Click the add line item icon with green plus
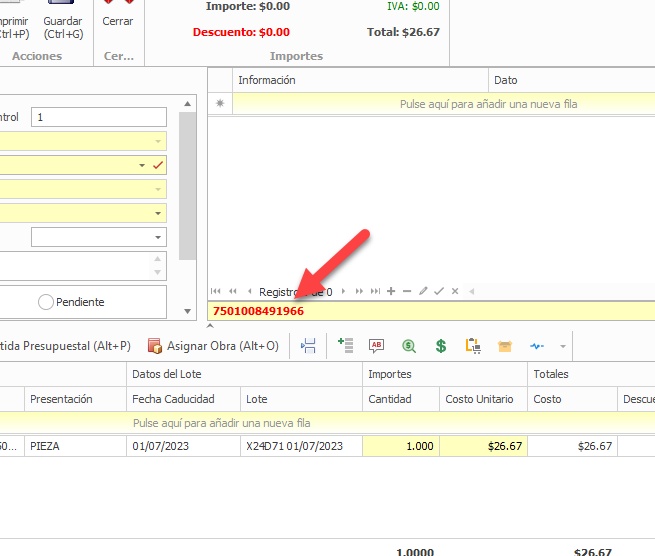Image resolution: width=655 pixels, height=556 pixels. tap(345, 346)
